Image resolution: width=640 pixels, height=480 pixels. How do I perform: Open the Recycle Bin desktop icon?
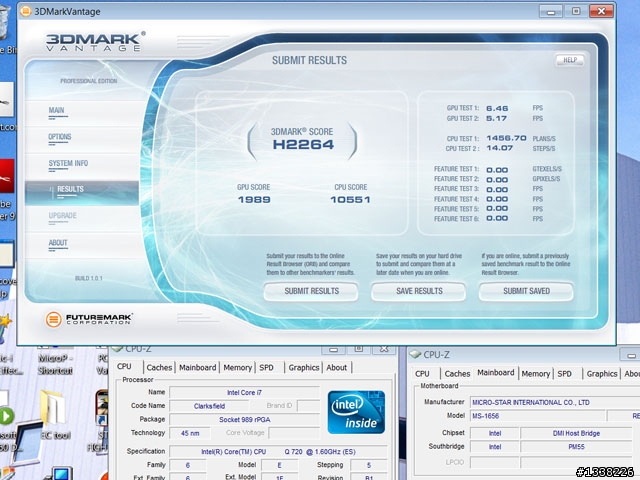[7, 29]
